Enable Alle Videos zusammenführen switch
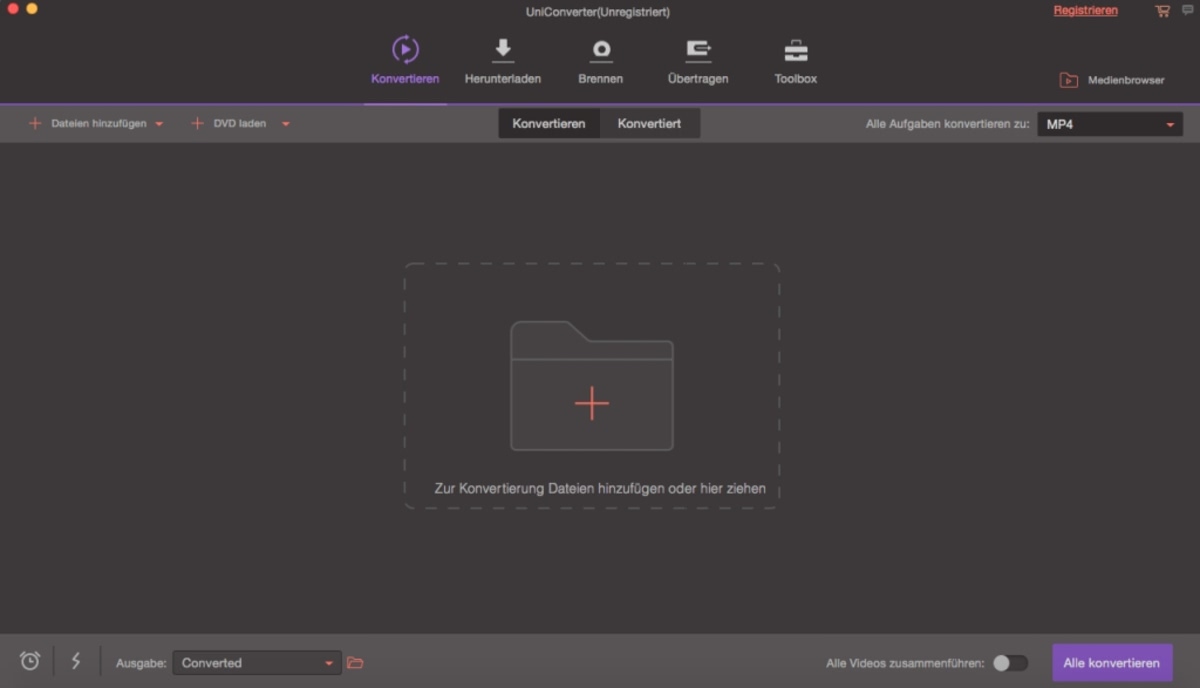Screen dimensions: 1200x688 1010,662
